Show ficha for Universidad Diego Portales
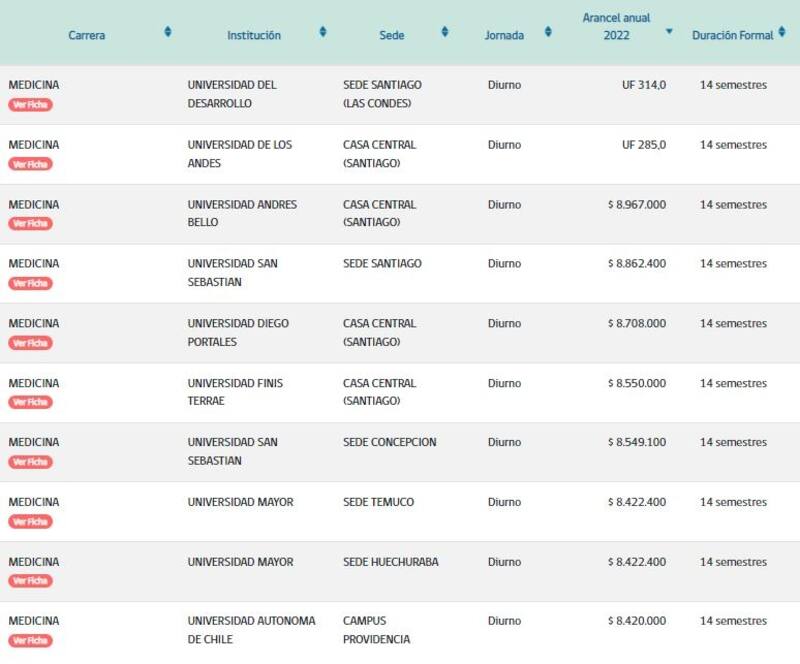800x664 pixels. tap(30, 343)
